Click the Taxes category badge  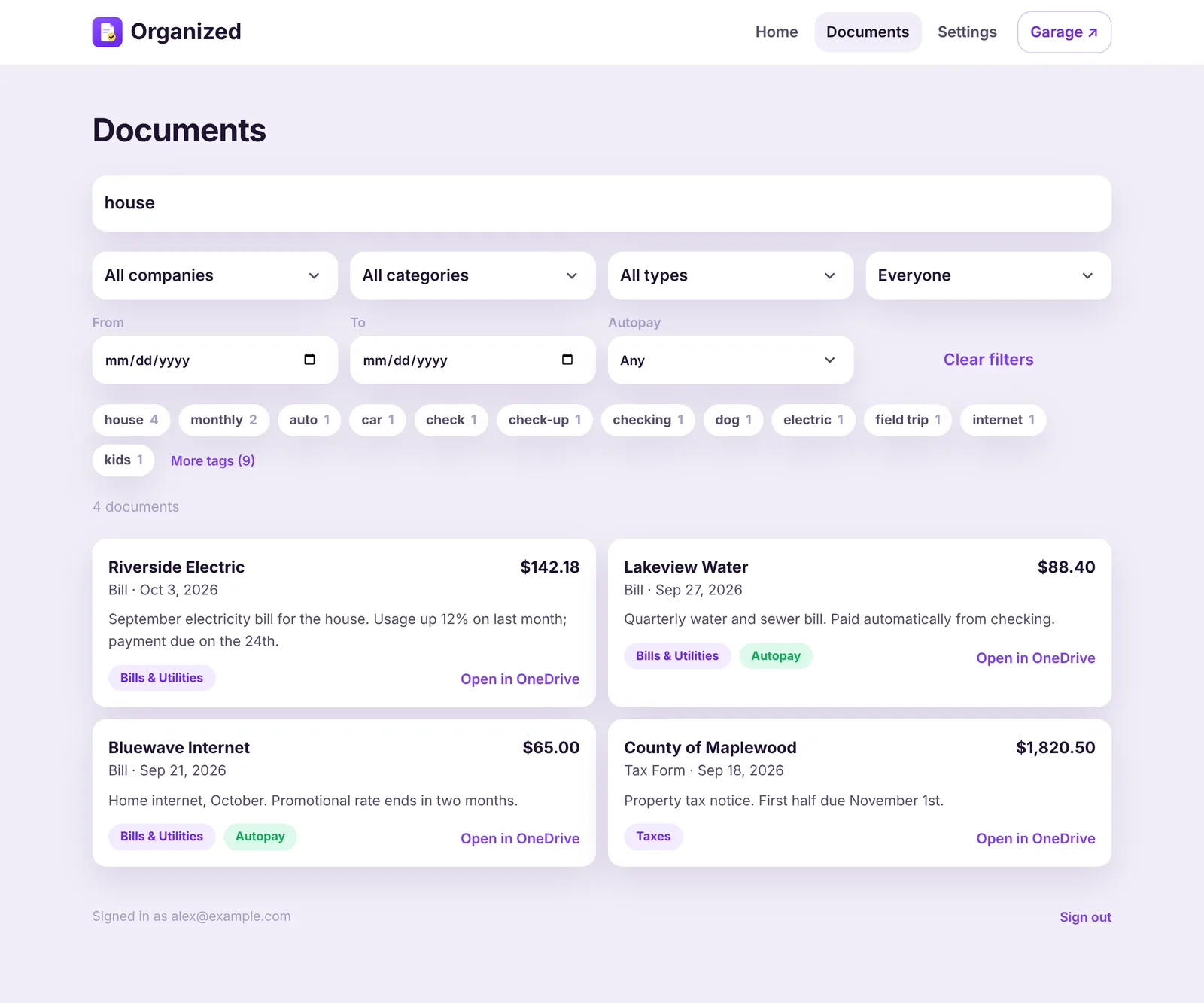pos(653,837)
